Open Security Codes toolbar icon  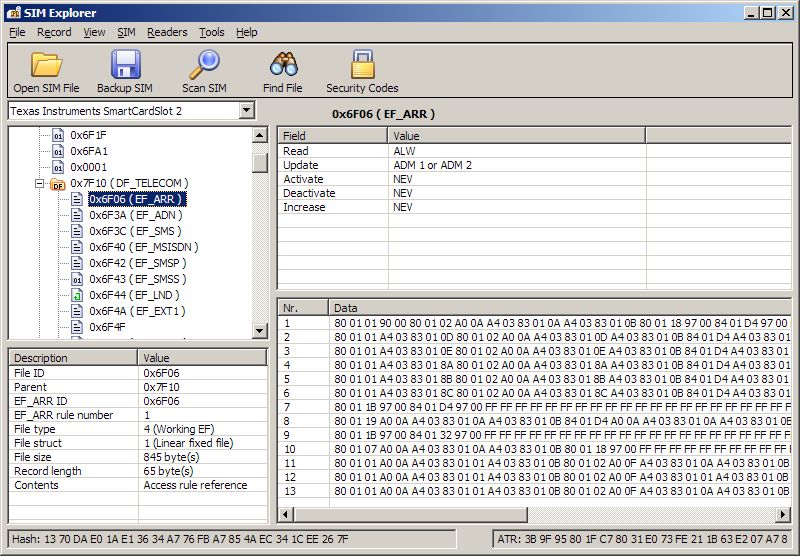pos(362,65)
